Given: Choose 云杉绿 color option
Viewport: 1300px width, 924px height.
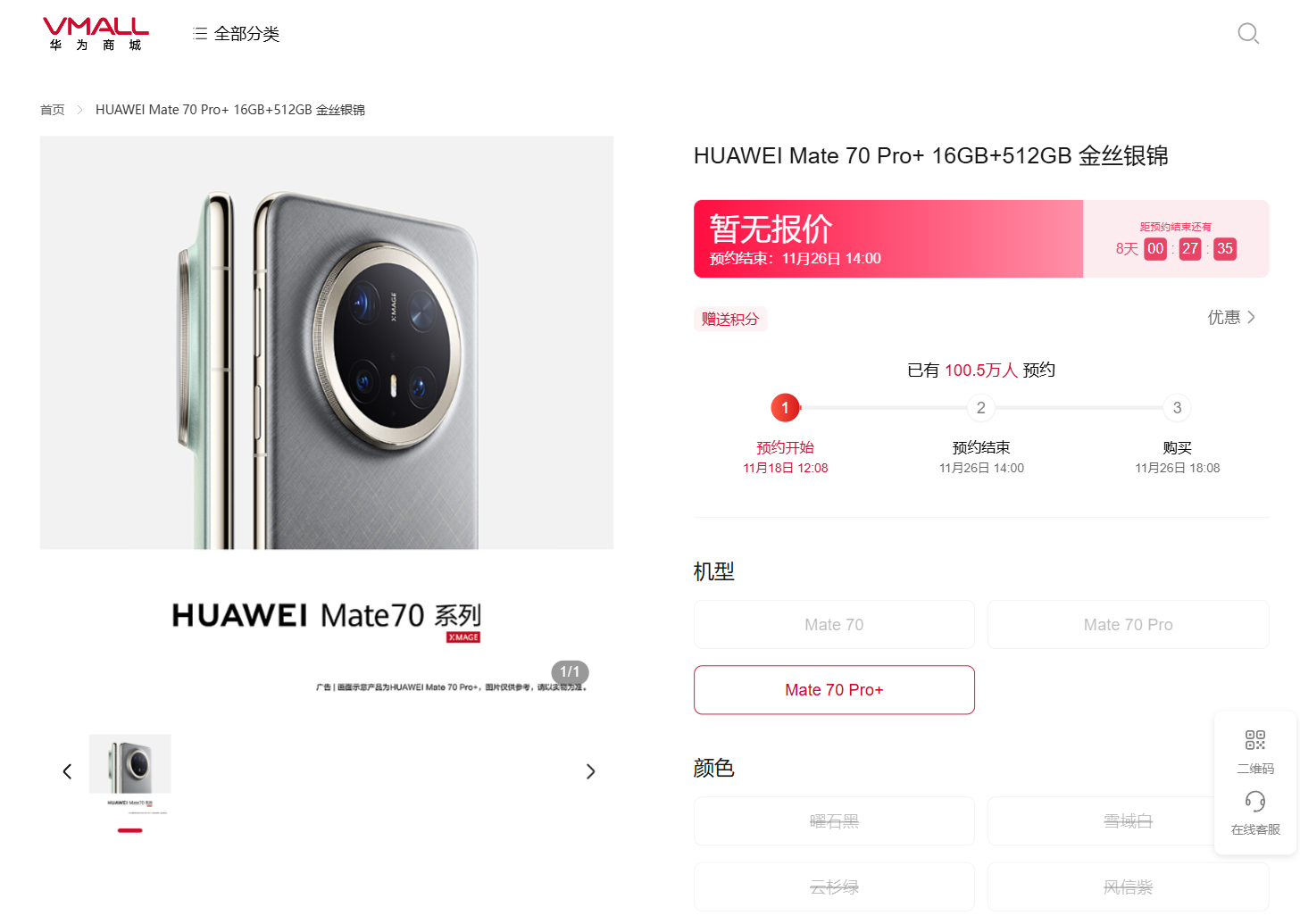Looking at the screenshot, I should [x=834, y=887].
